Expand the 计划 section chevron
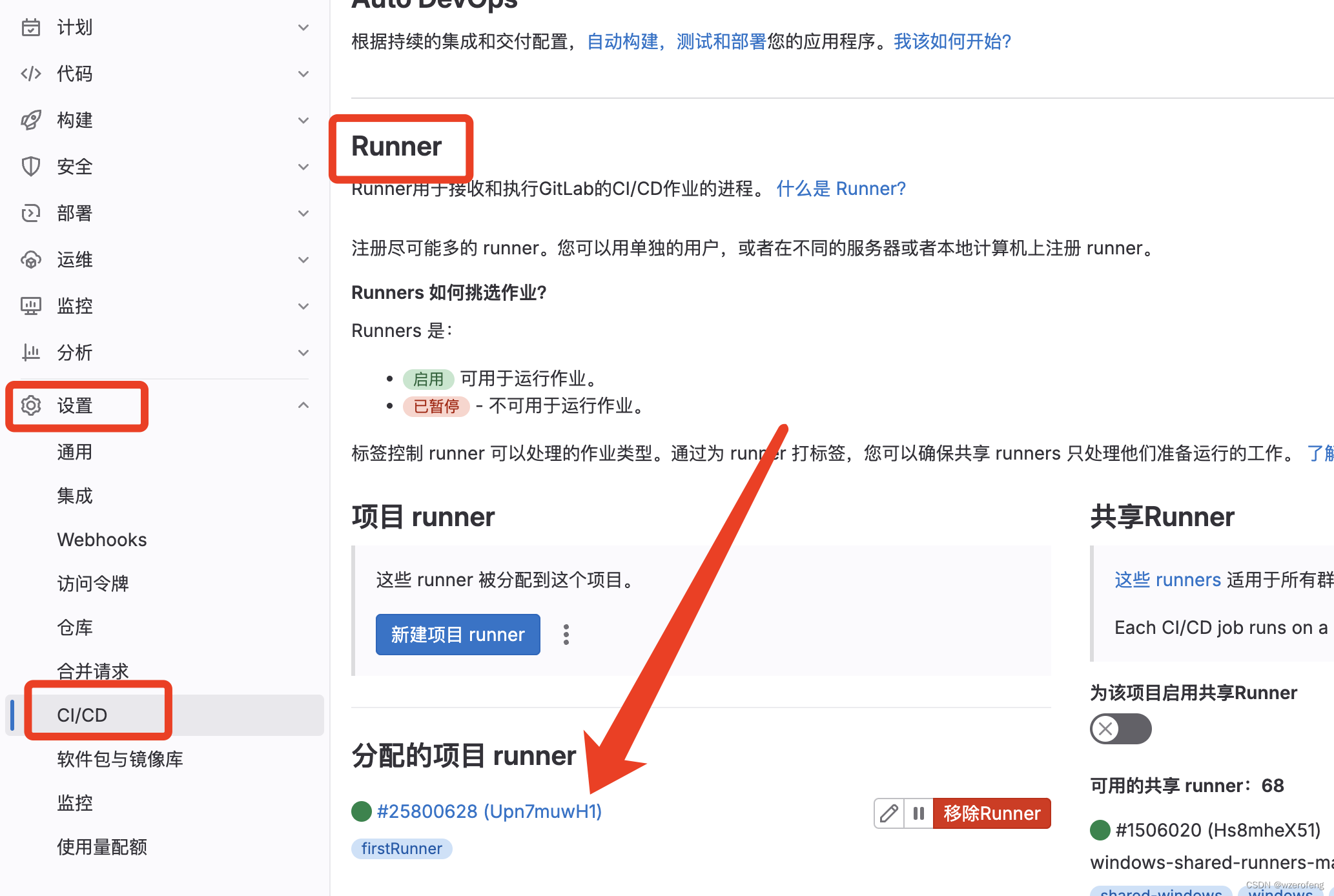 tap(303, 27)
